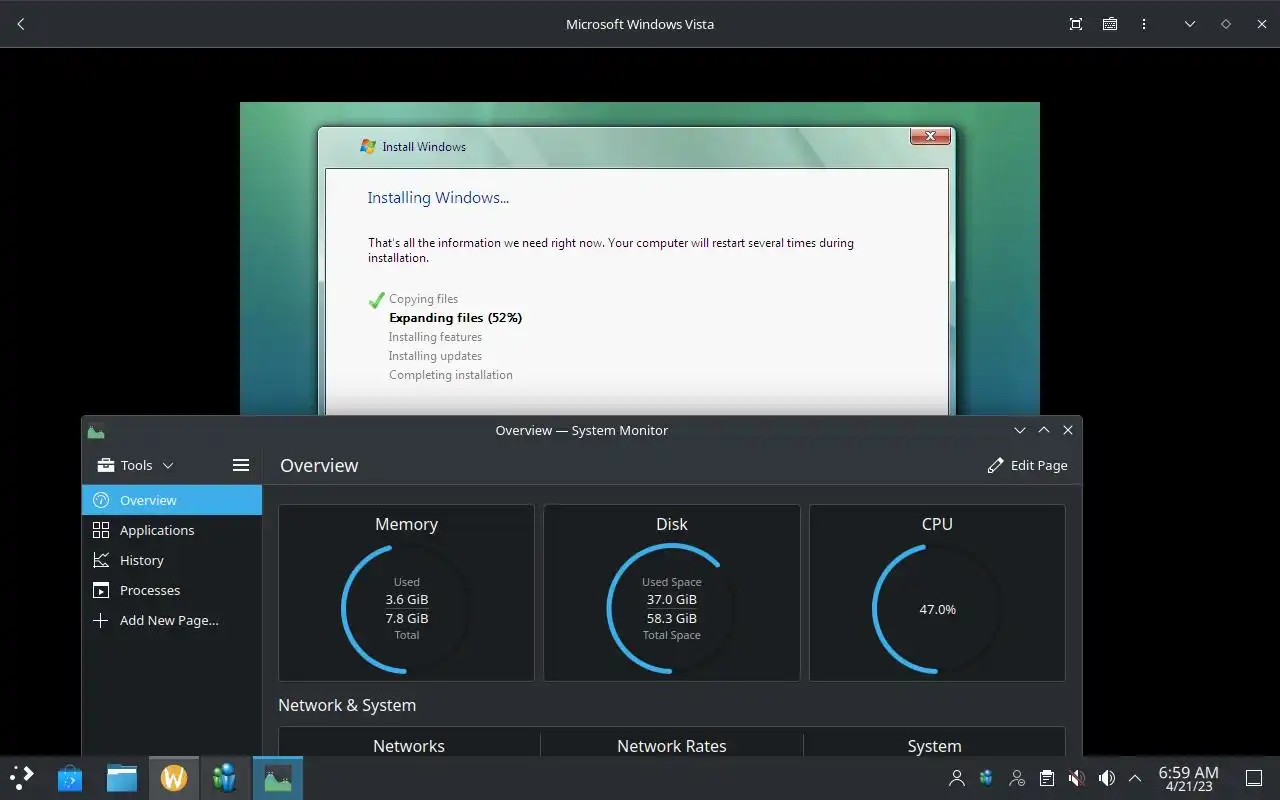This screenshot has height=800, width=1280.
Task: Click the Networks column heading
Action: click(x=409, y=746)
